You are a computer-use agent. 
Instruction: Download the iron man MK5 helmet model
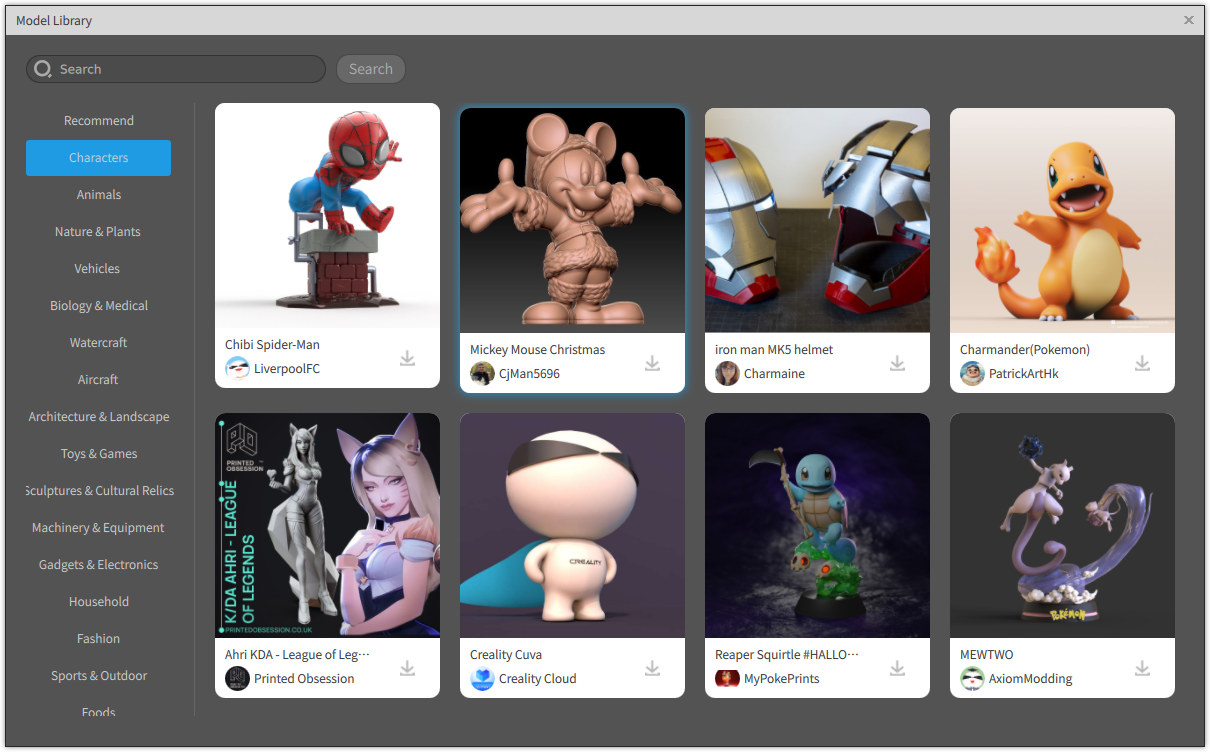coord(897,363)
